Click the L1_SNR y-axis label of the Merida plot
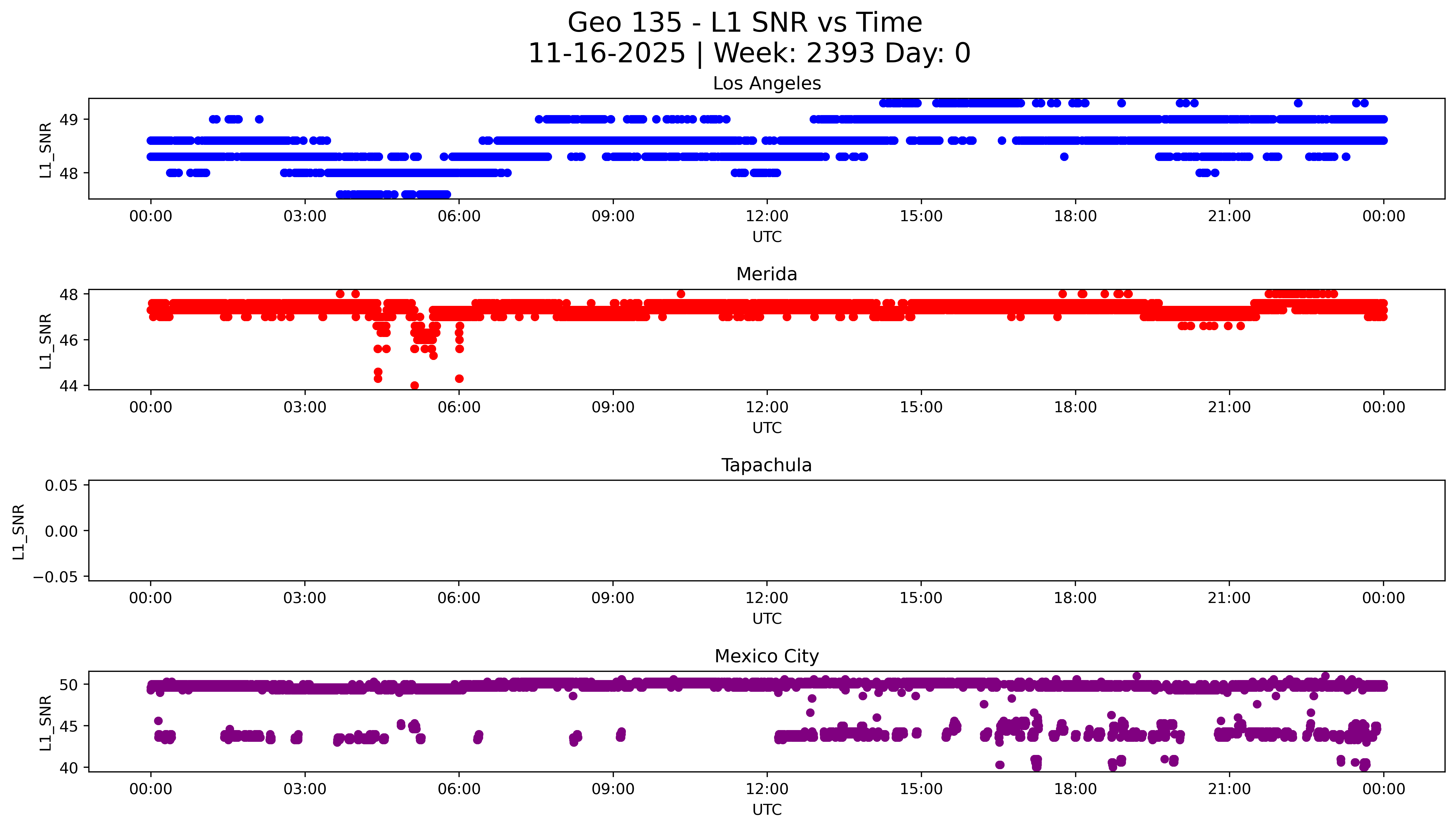 46,341
